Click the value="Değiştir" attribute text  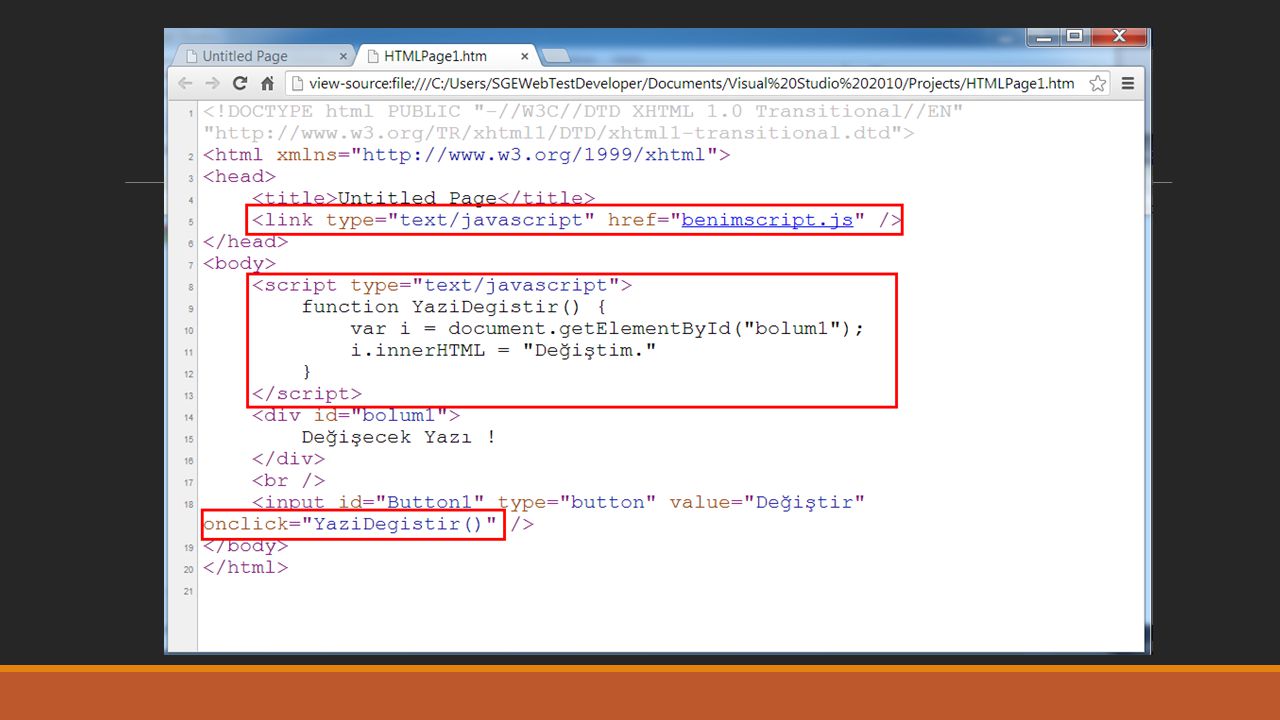pos(766,502)
